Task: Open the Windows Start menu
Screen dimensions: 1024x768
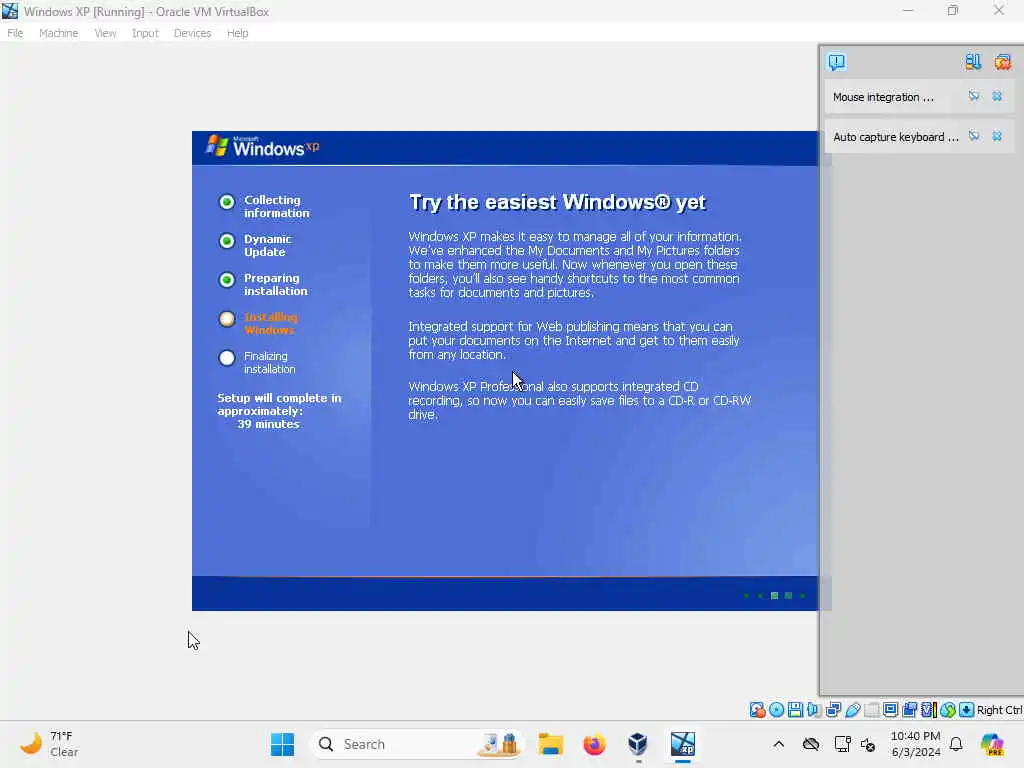Action: coord(282,744)
